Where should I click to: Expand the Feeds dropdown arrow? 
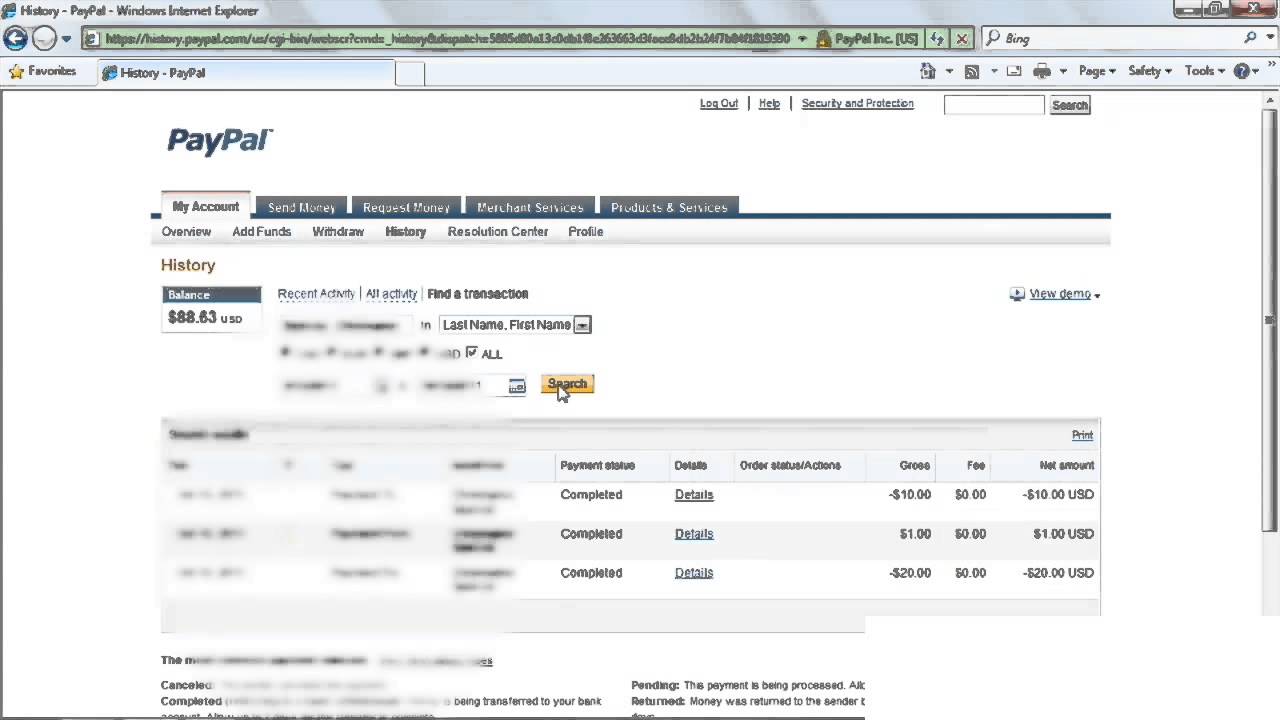[993, 71]
